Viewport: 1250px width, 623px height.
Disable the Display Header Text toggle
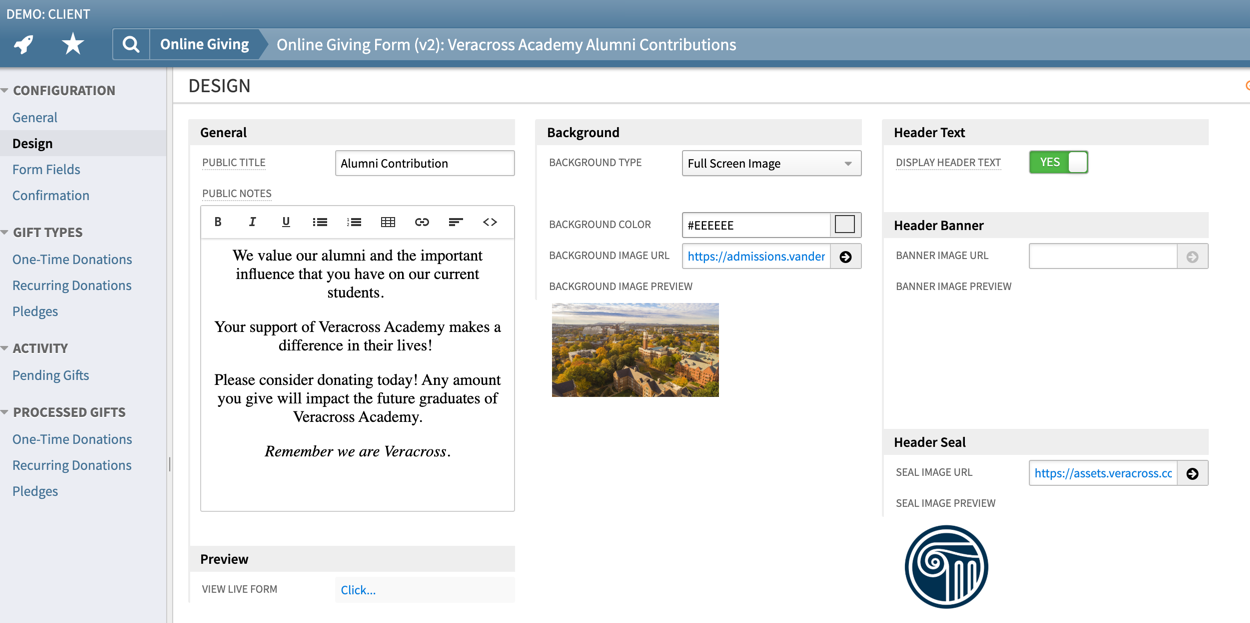pos(1058,161)
